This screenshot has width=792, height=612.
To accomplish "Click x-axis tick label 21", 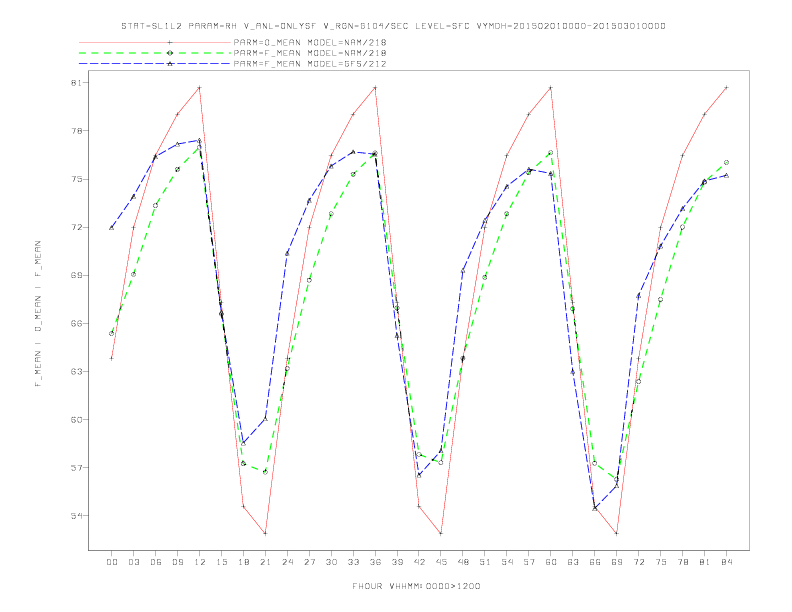I will point(265,562).
